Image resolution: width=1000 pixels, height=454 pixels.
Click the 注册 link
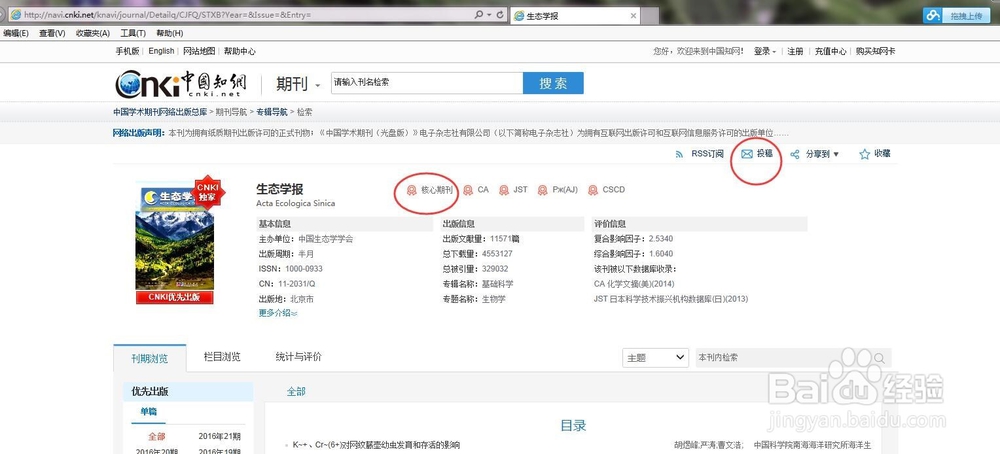pos(795,52)
